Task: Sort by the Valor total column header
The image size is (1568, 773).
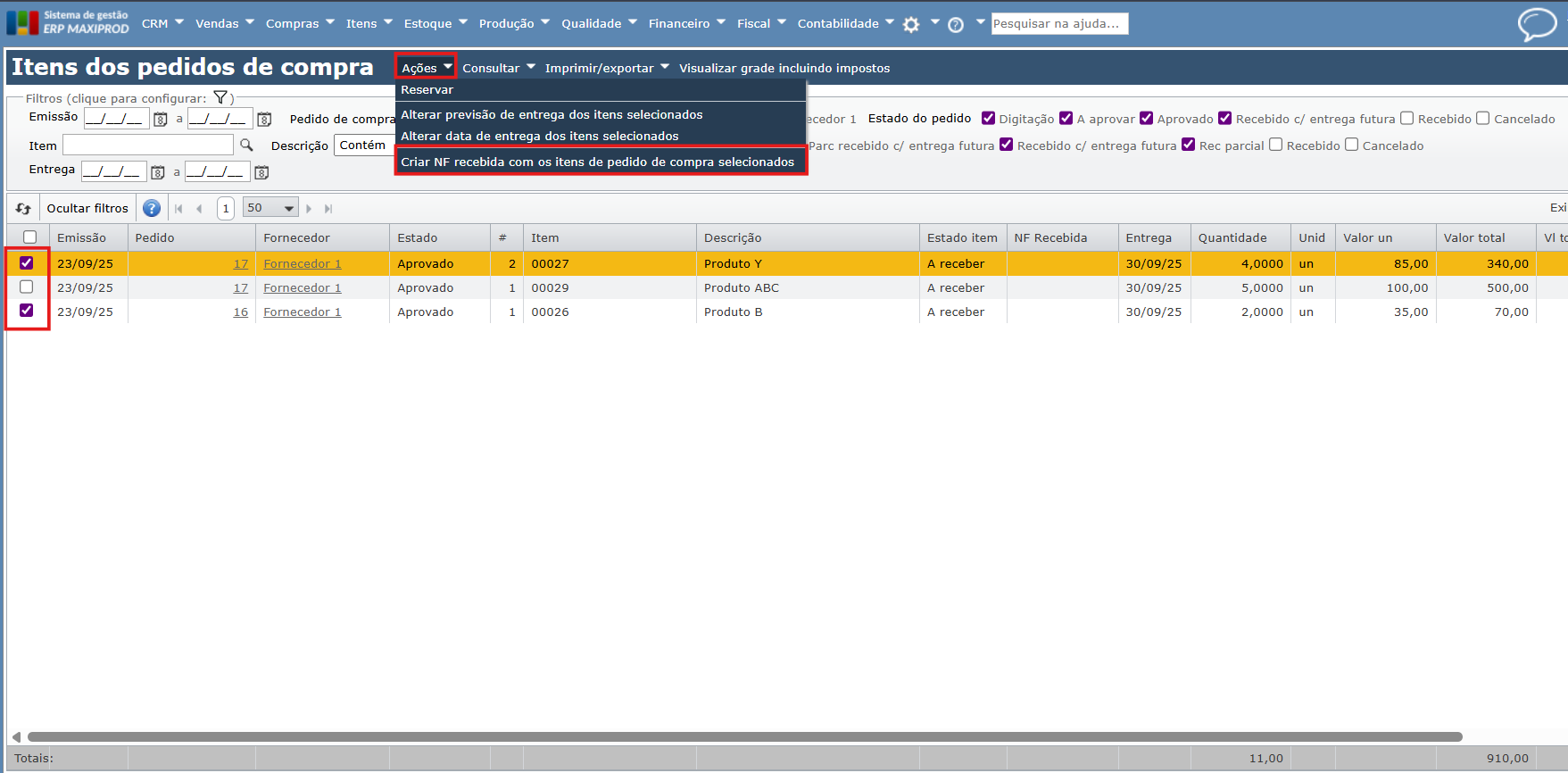Action: [x=1486, y=237]
